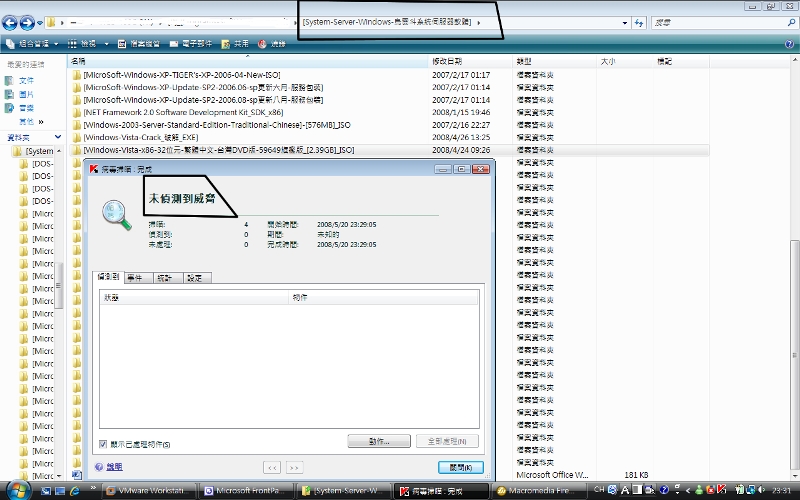Open the recent pages dropdown beside Forward

click(40, 23)
